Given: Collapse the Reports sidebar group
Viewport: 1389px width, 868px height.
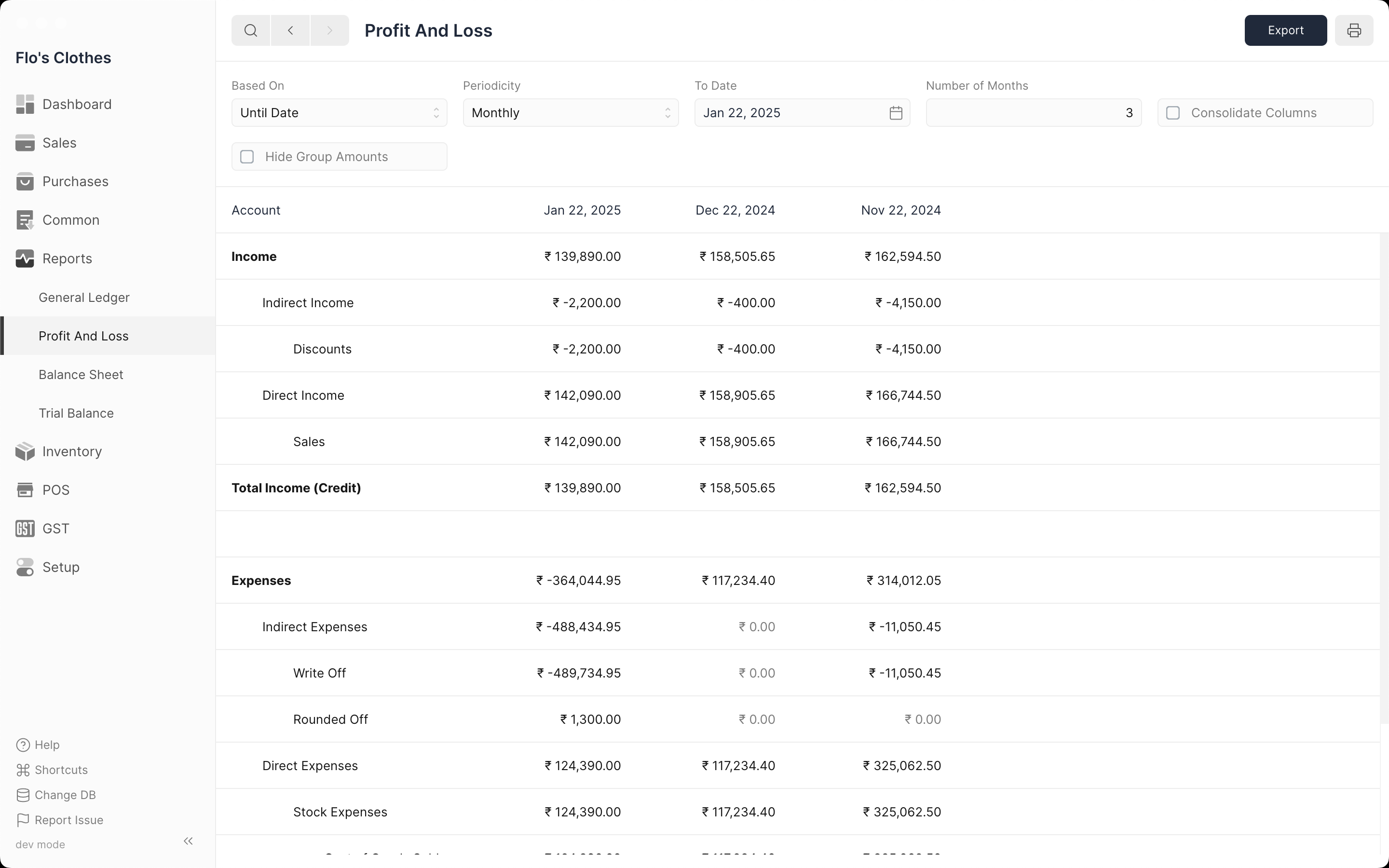Looking at the screenshot, I should [x=67, y=259].
